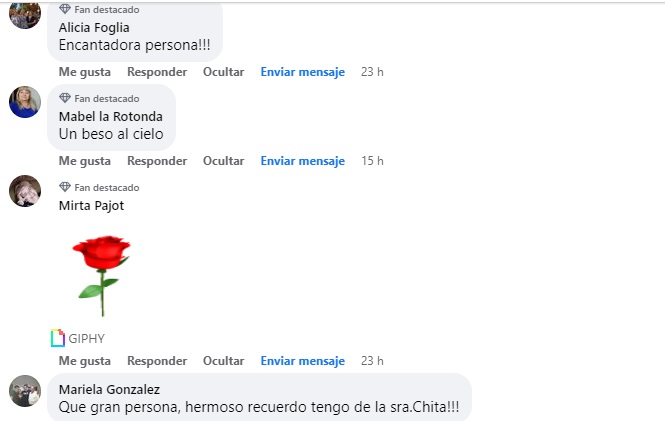Like Mirta Pajot's rose comment

(x=85, y=361)
